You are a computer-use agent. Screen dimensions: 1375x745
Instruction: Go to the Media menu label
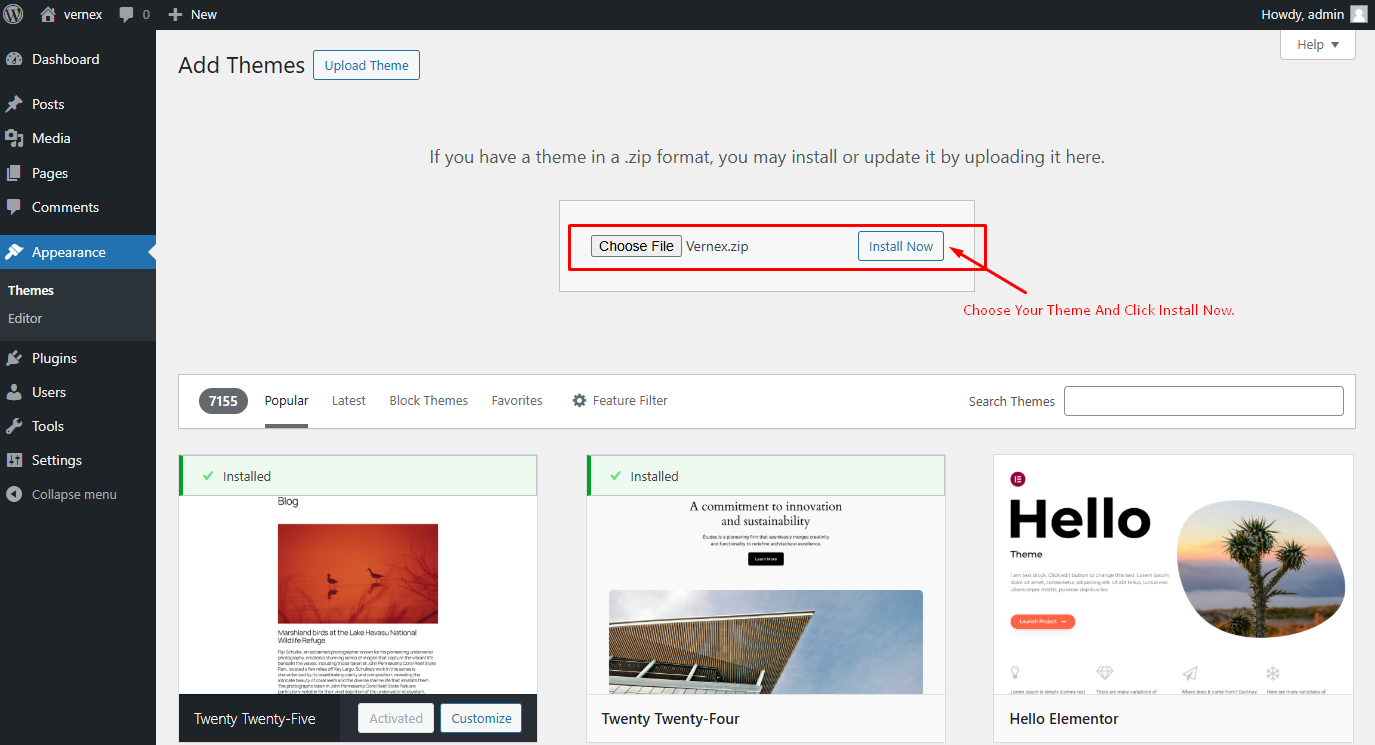pyautogui.click(x=51, y=138)
